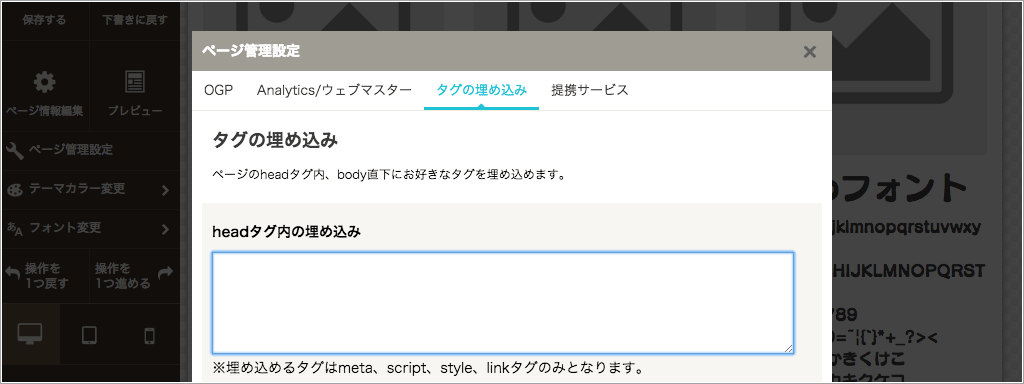Image resolution: width=1024 pixels, height=384 pixels.
Task: Expand the テーマカラー変更 chevron
Action: tap(165, 190)
